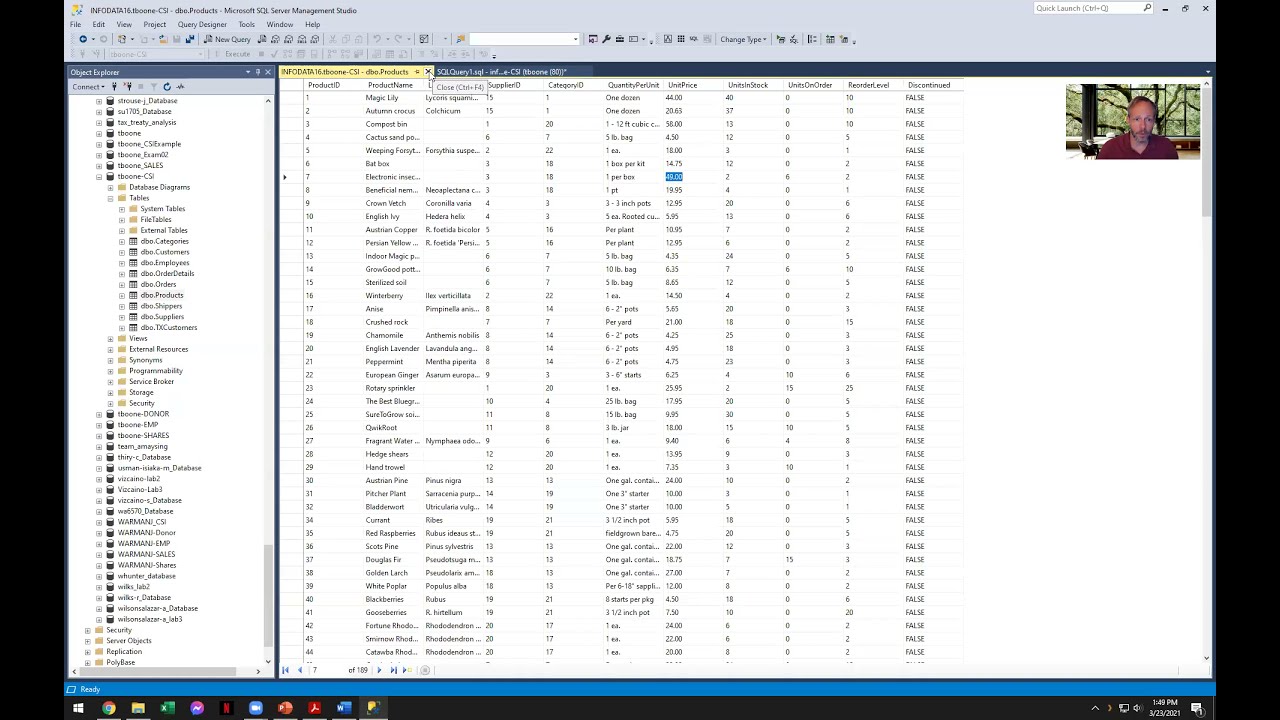Expand the Views folder node
This screenshot has width=1280, height=720.
pos(110,338)
